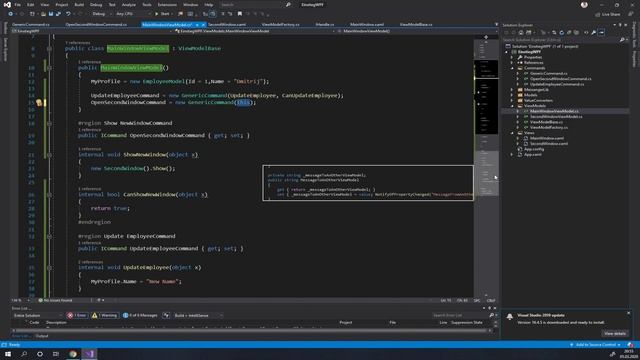Screen dimensions: 640x360
Task: Start debugging with the Start button
Action: point(162,14)
